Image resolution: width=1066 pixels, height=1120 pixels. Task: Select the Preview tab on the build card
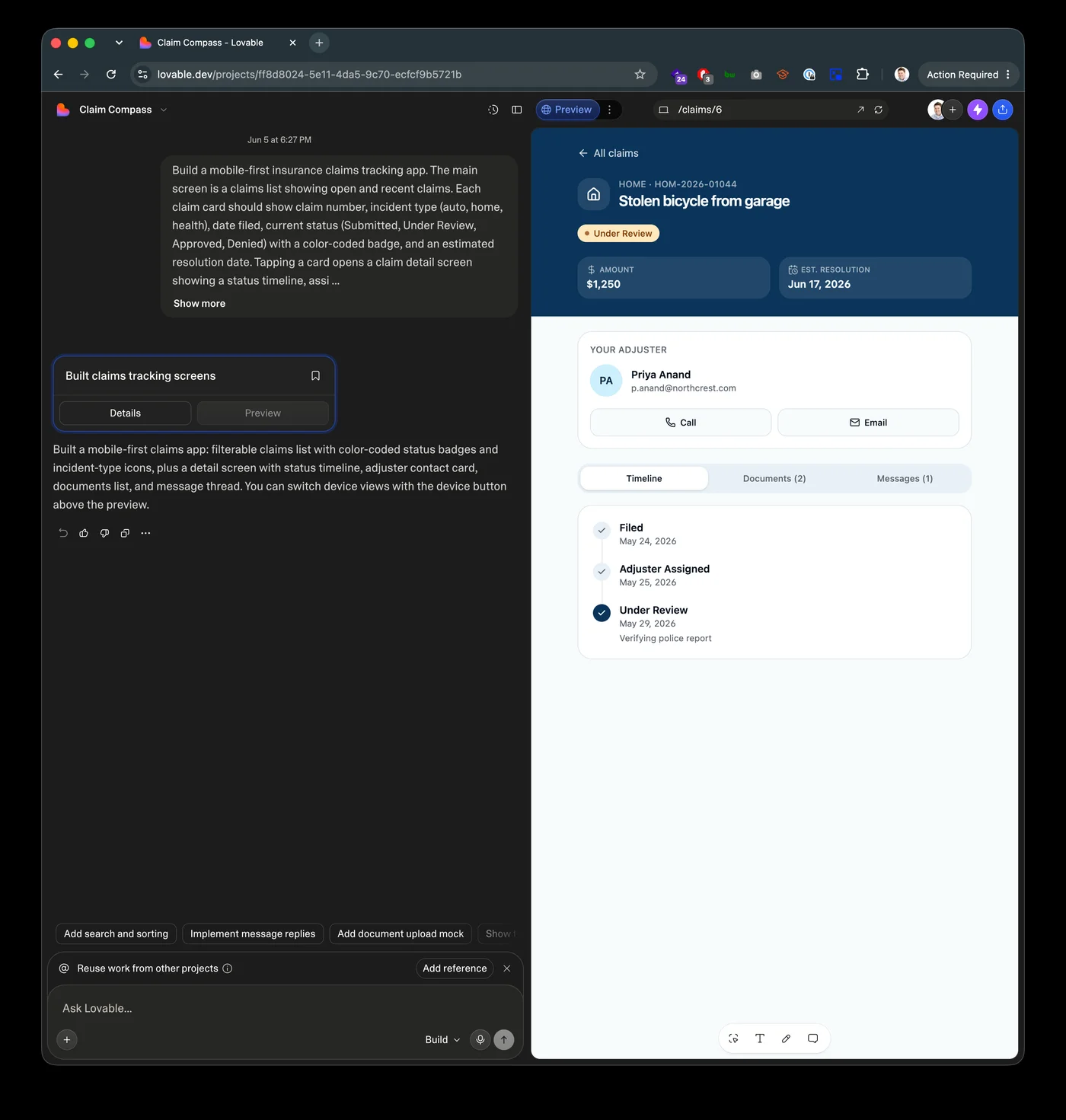pos(263,413)
